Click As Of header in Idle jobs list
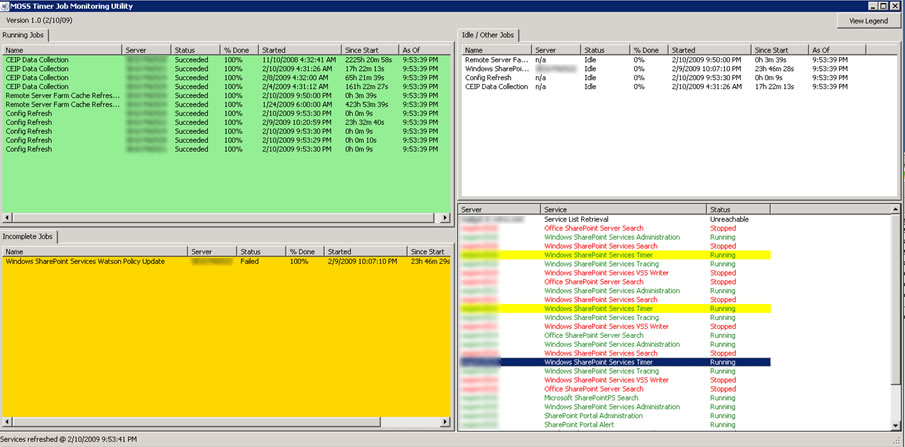This screenshot has height=447, width=905. (x=837, y=50)
